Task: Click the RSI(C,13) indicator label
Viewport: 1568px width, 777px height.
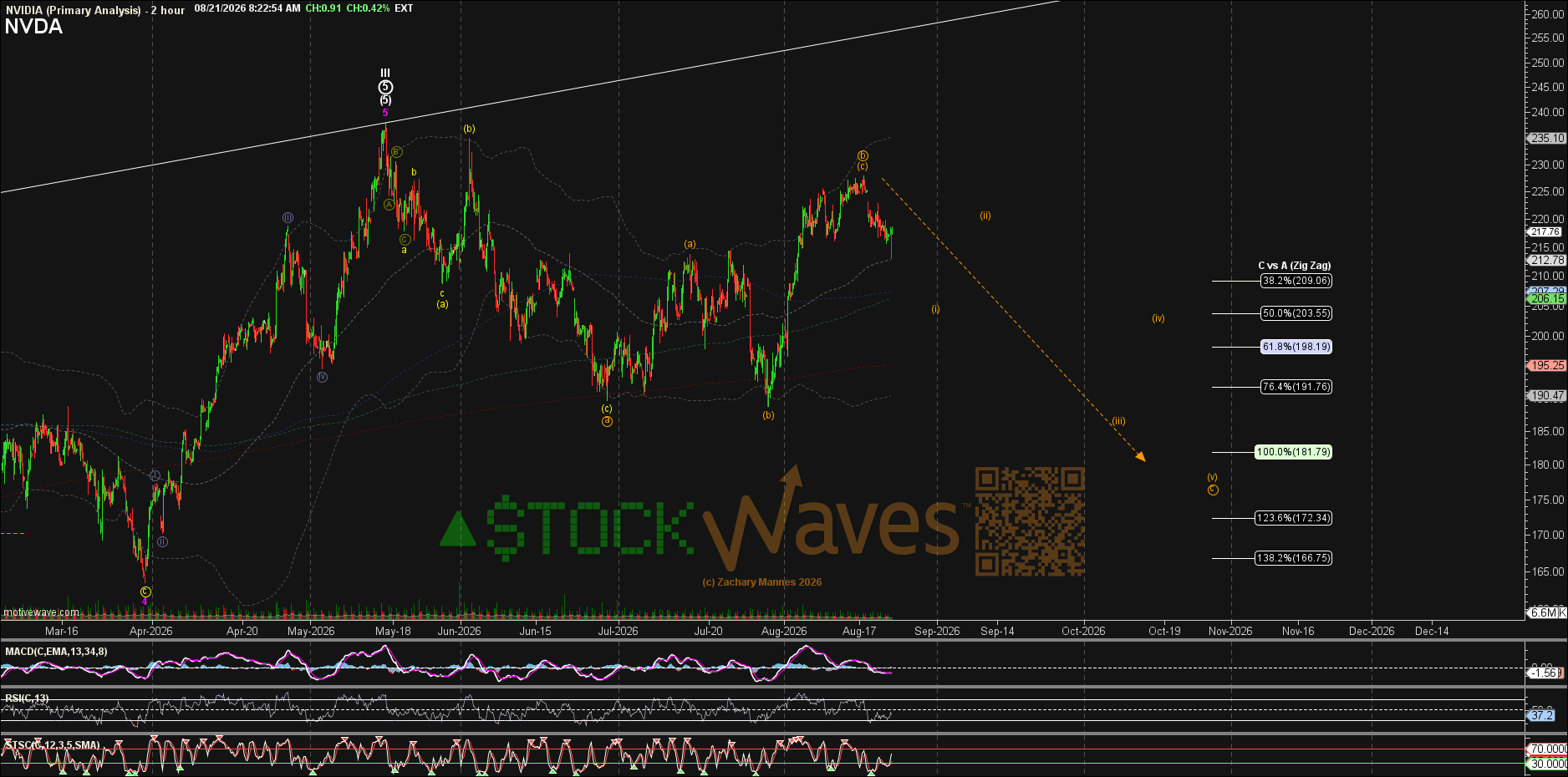Action: 27,698
